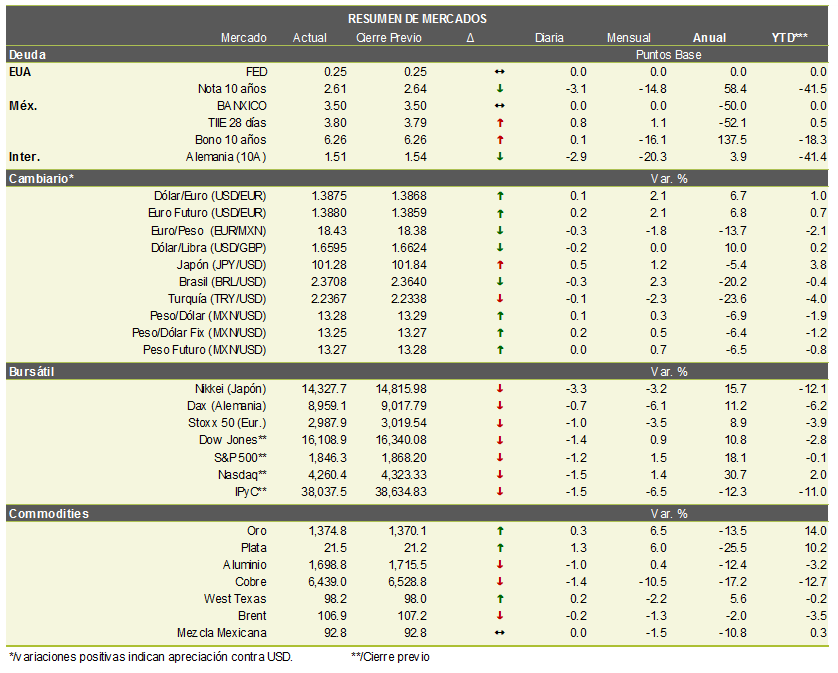Image resolution: width=838 pixels, height=673 pixels.
Task: Click the Commodities section header
Action: 49,514
